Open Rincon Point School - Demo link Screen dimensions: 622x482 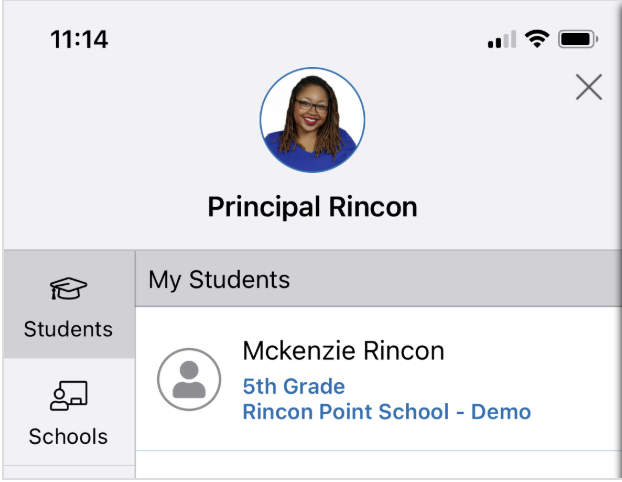[x=387, y=411]
